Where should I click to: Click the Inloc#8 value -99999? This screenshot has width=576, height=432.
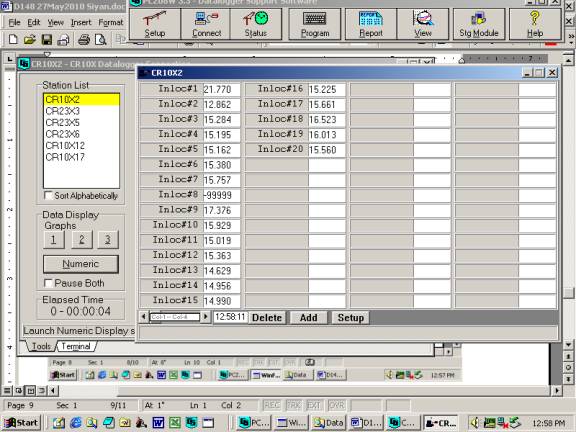[222, 195]
